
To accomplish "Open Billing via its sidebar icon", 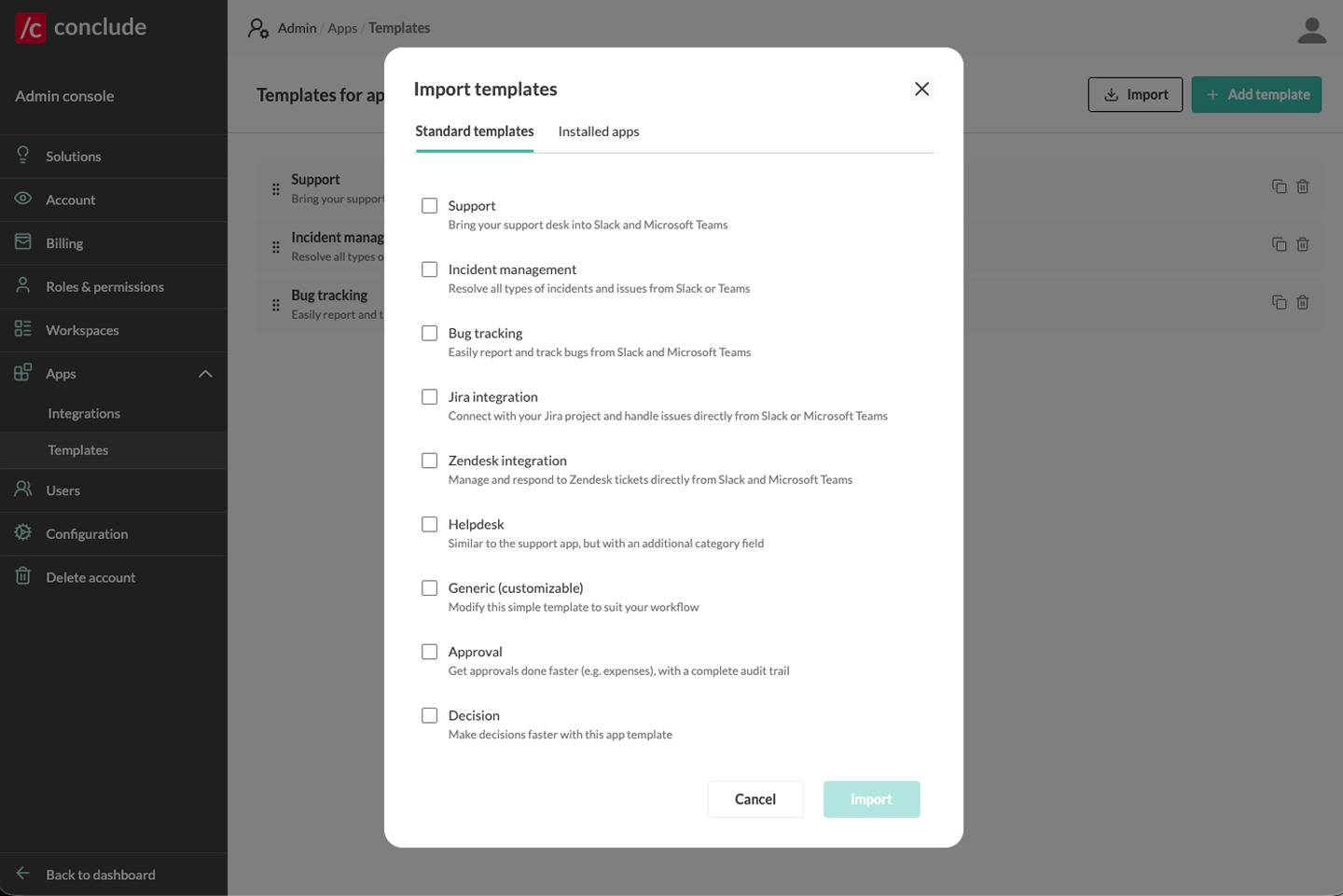I will [x=22, y=241].
